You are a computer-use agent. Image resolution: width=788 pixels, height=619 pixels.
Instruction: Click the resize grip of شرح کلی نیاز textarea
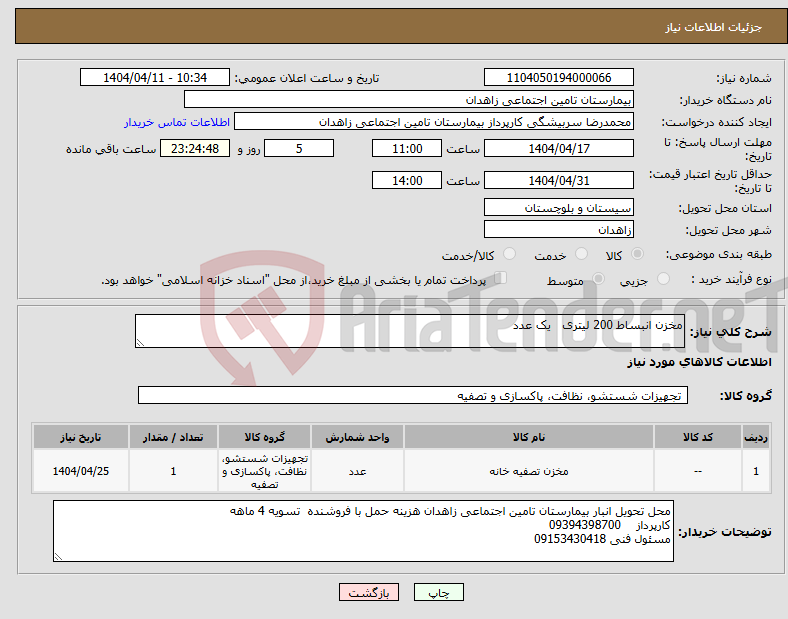pyautogui.click(x=140, y=343)
